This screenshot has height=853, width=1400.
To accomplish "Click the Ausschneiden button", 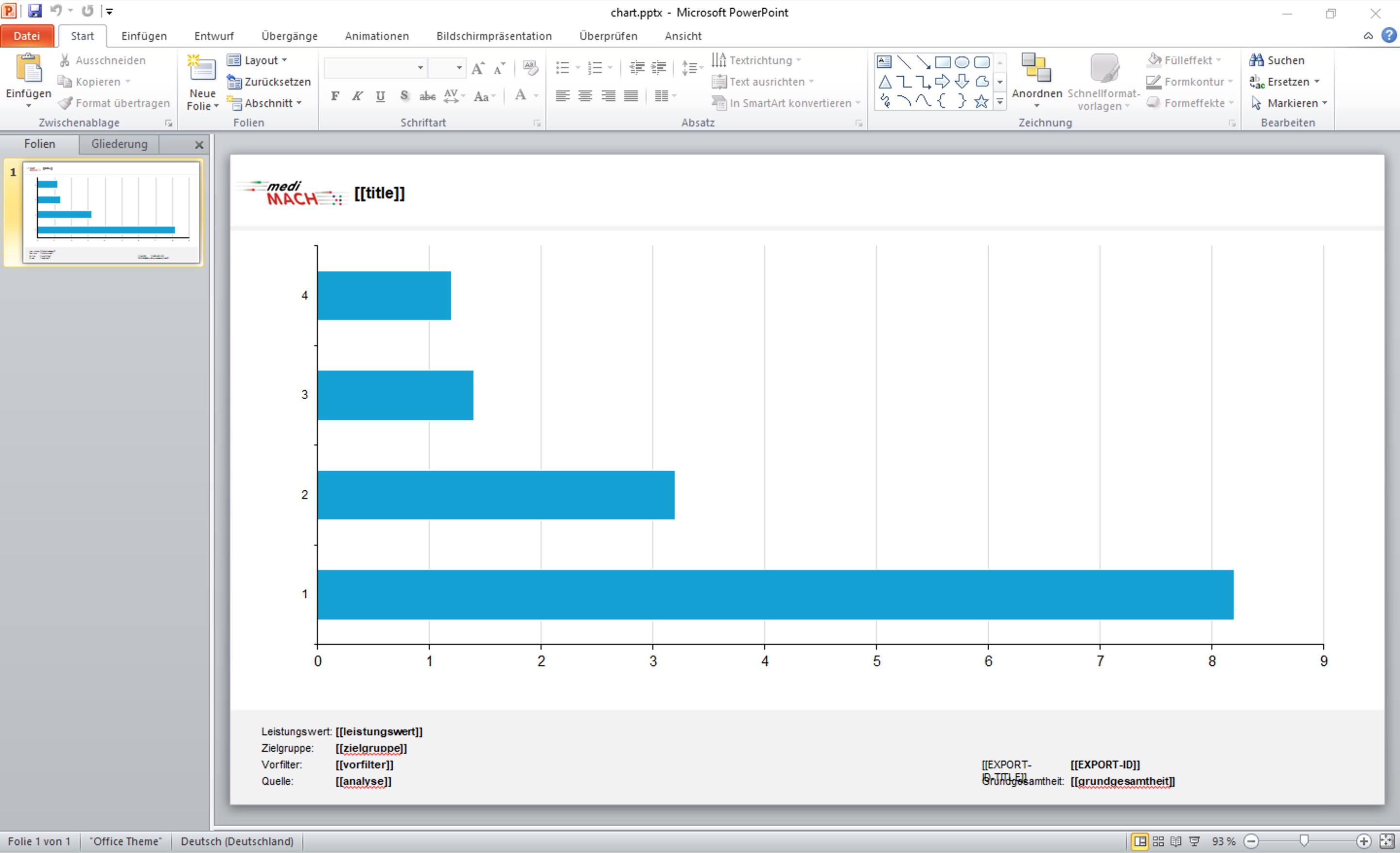I will (x=103, y=60).
